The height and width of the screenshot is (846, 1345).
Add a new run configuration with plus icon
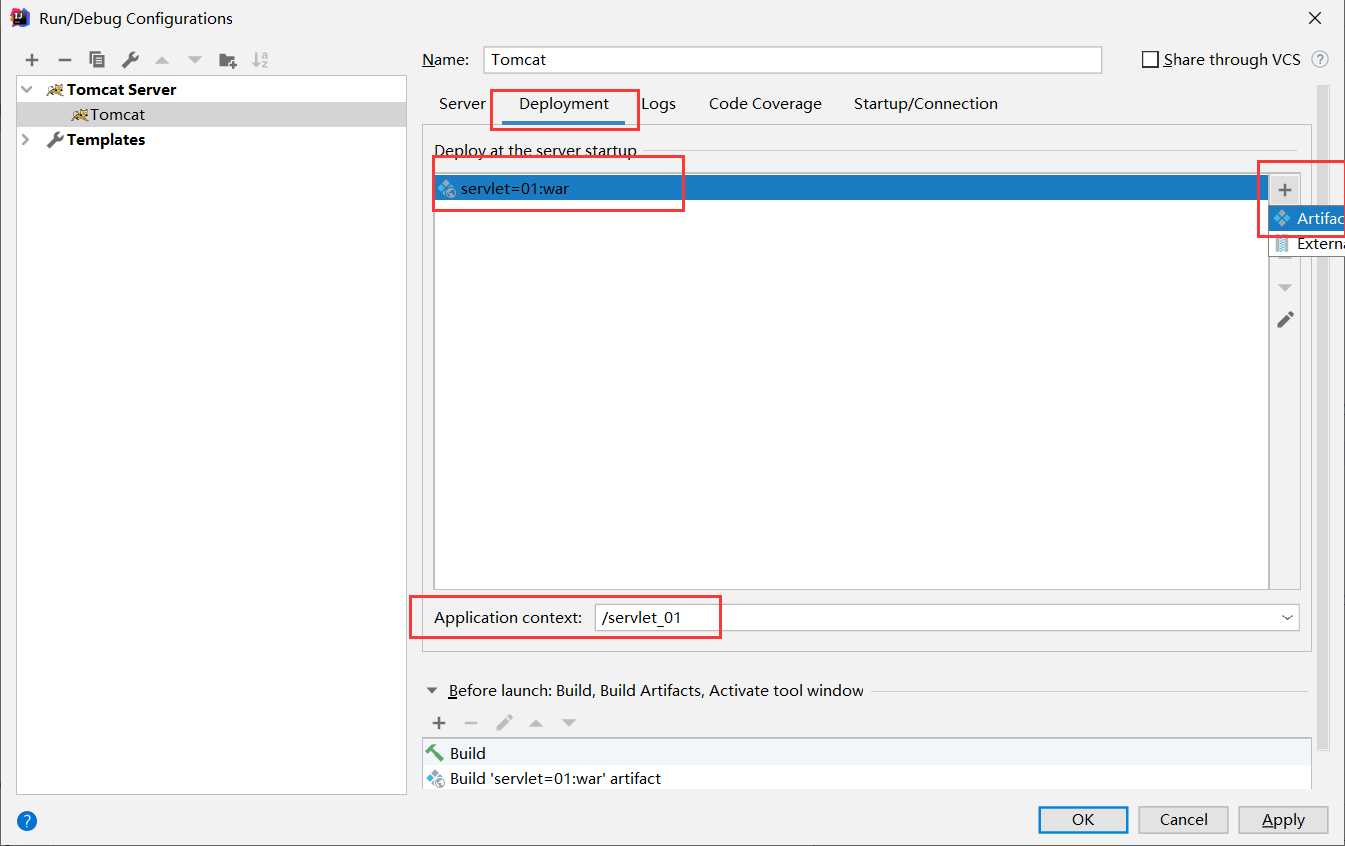32,60
